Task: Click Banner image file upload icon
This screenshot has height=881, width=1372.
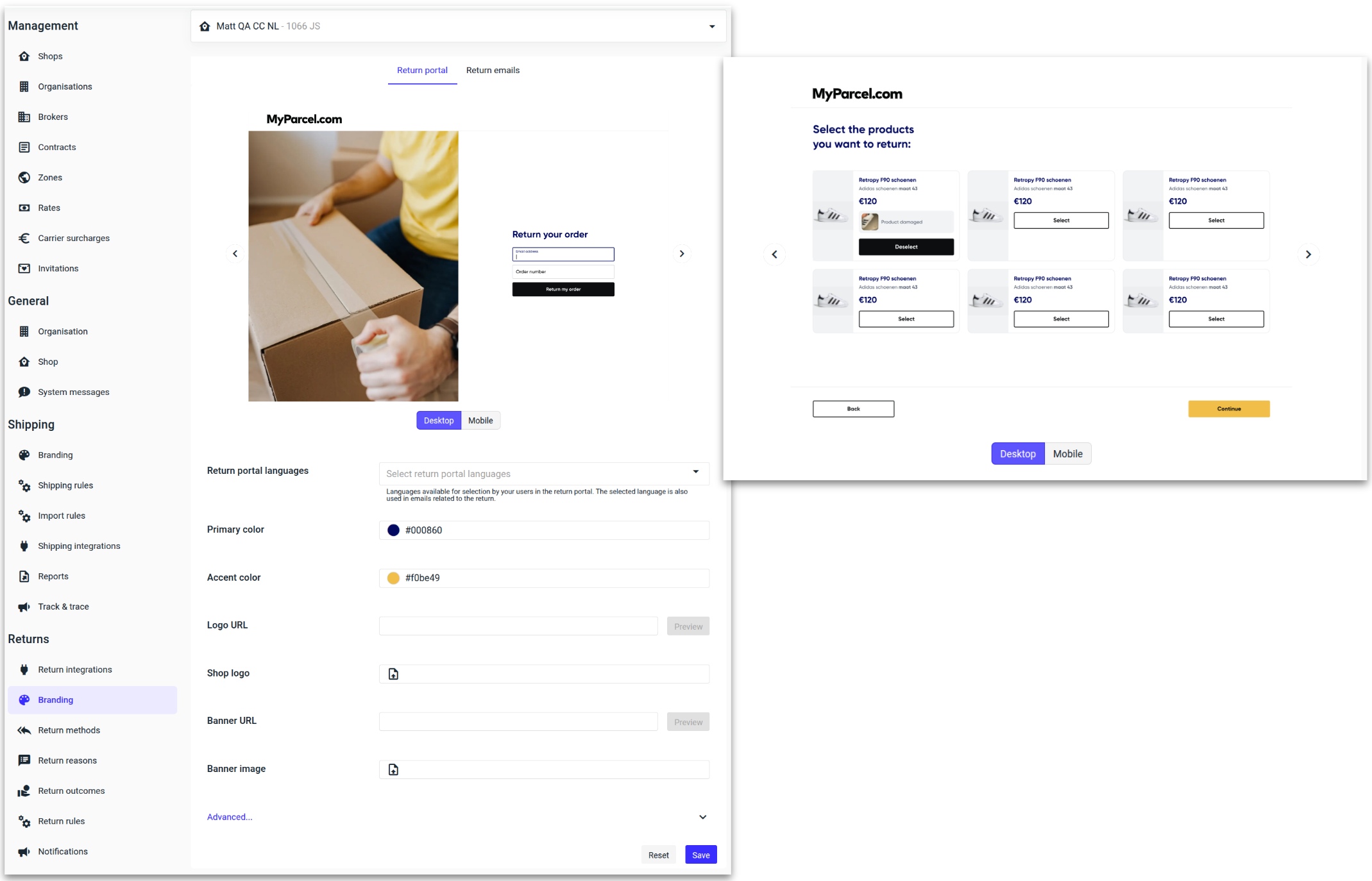Action: [393, 769]
